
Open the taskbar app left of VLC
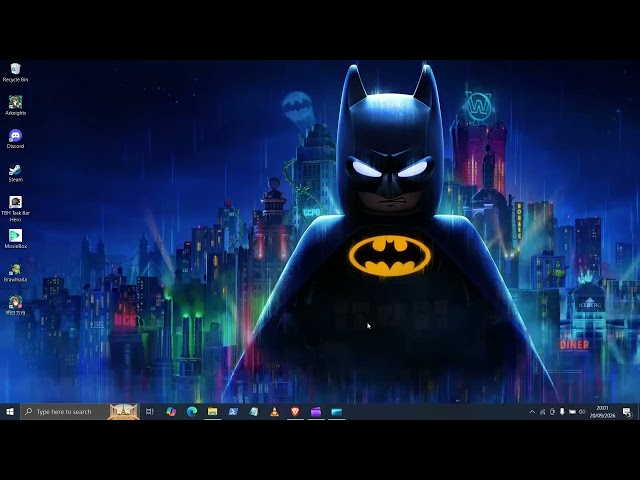(x=254, y=411)
